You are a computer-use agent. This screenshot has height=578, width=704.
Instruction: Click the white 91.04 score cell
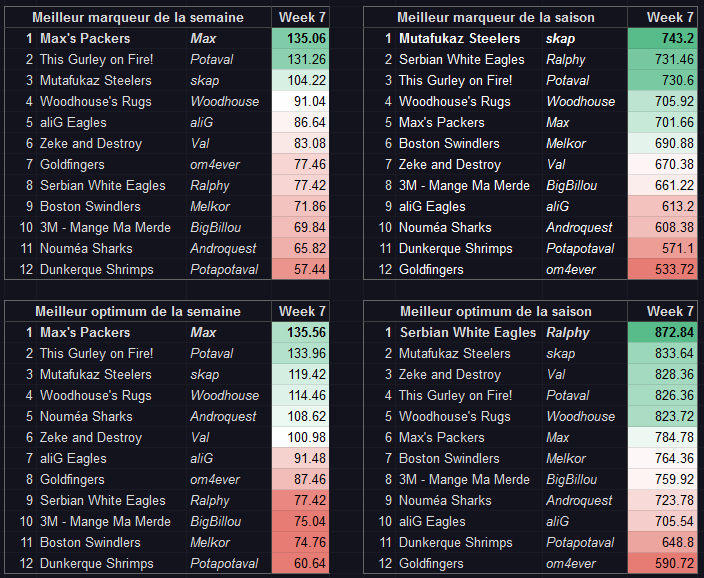300,101
